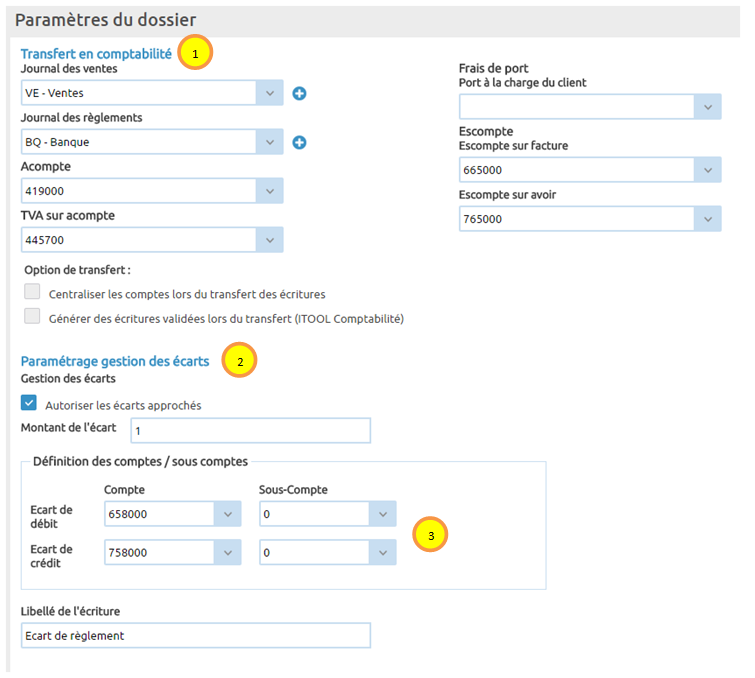Enable Centraliser les comptes checkbox

(x=32, y=293)
